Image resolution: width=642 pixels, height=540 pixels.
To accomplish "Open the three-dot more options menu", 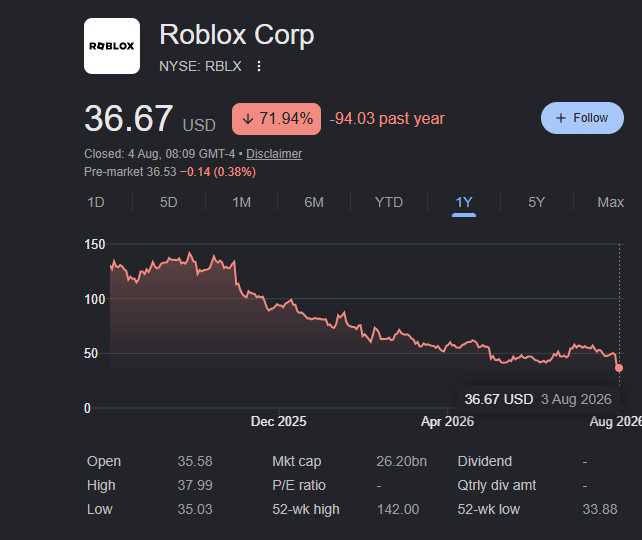I will [259, 66].
